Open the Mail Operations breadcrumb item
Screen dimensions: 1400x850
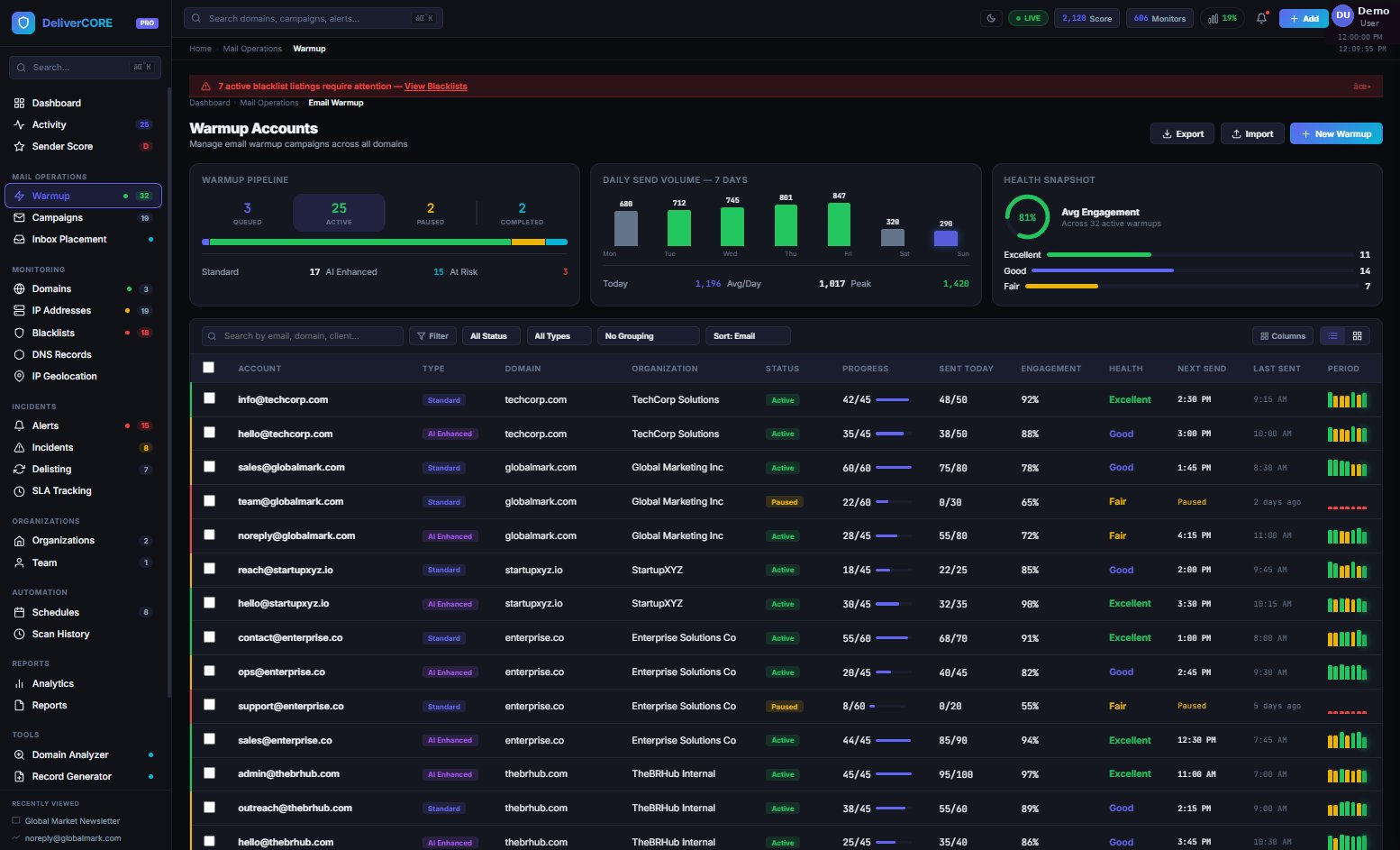[252, 48]
